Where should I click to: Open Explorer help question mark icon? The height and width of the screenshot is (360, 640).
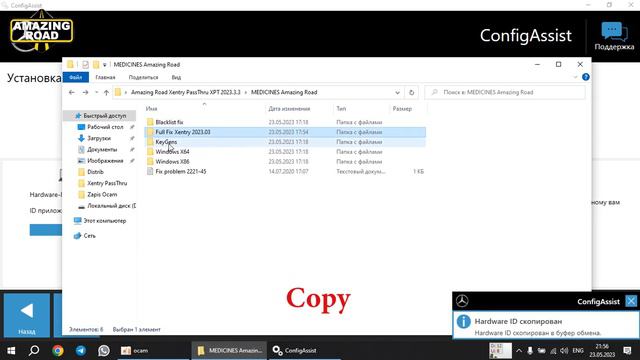coord(586,77)
